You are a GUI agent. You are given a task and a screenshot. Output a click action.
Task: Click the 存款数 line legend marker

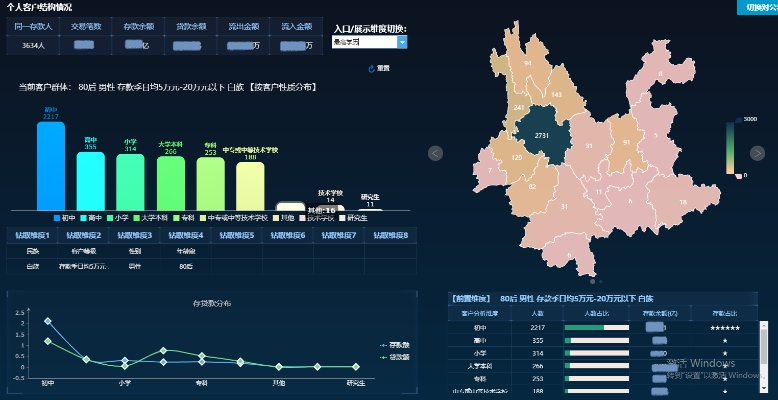point(383,345)
